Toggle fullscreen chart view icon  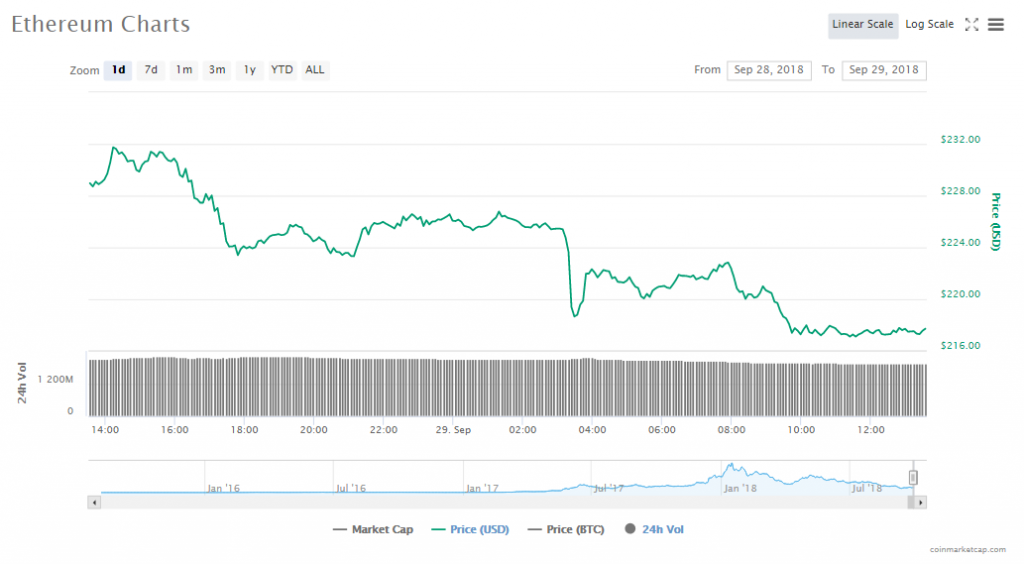click(971, 25)
